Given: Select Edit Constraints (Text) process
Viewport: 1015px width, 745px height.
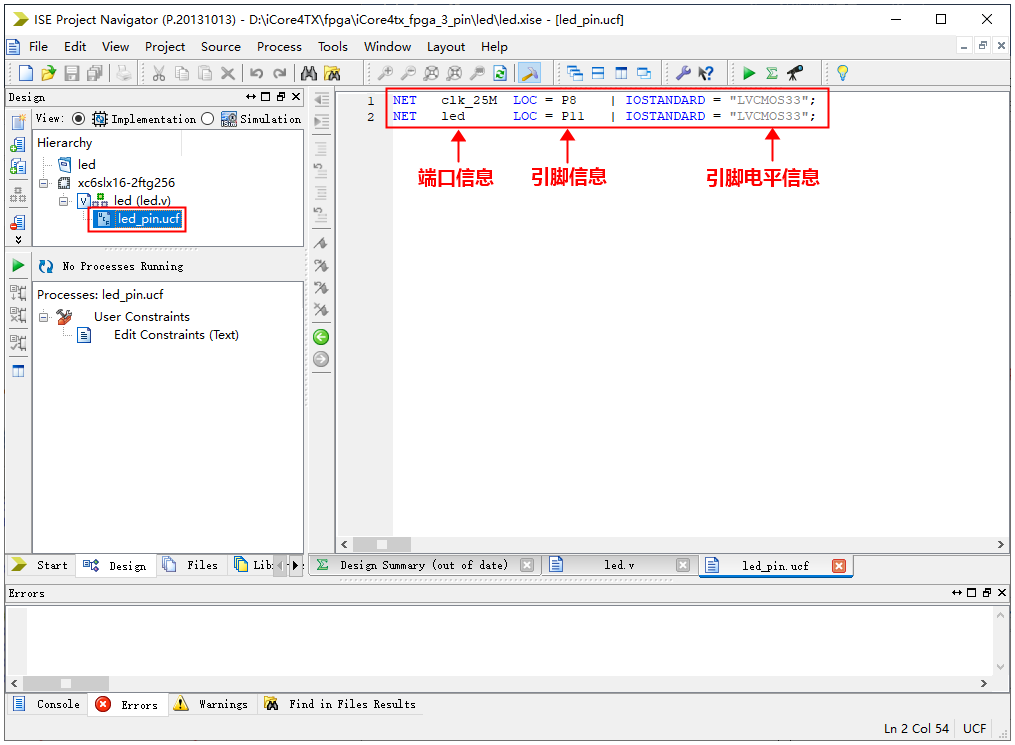Looking at the screenshot, I should coord(176,335).
